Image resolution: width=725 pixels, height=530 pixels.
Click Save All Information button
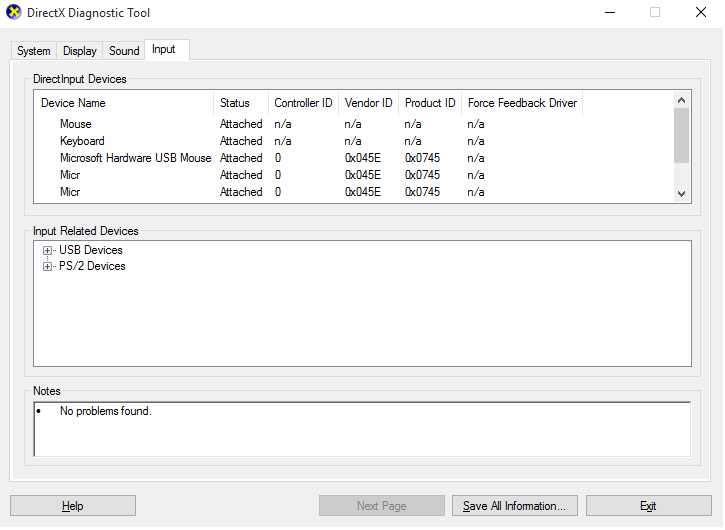click(514, 506)
